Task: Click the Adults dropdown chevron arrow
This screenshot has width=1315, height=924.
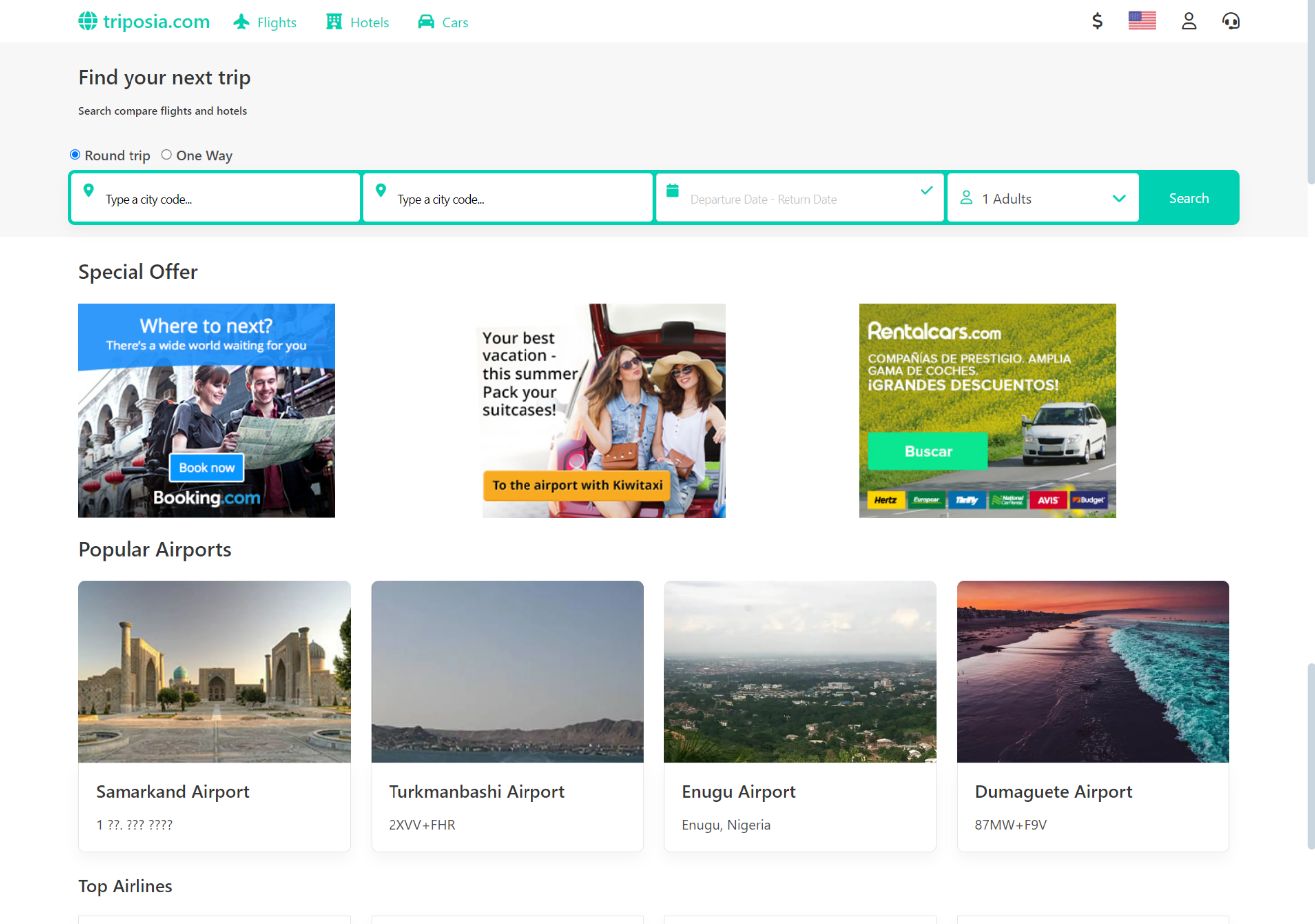Action: tap(1119, 199)
